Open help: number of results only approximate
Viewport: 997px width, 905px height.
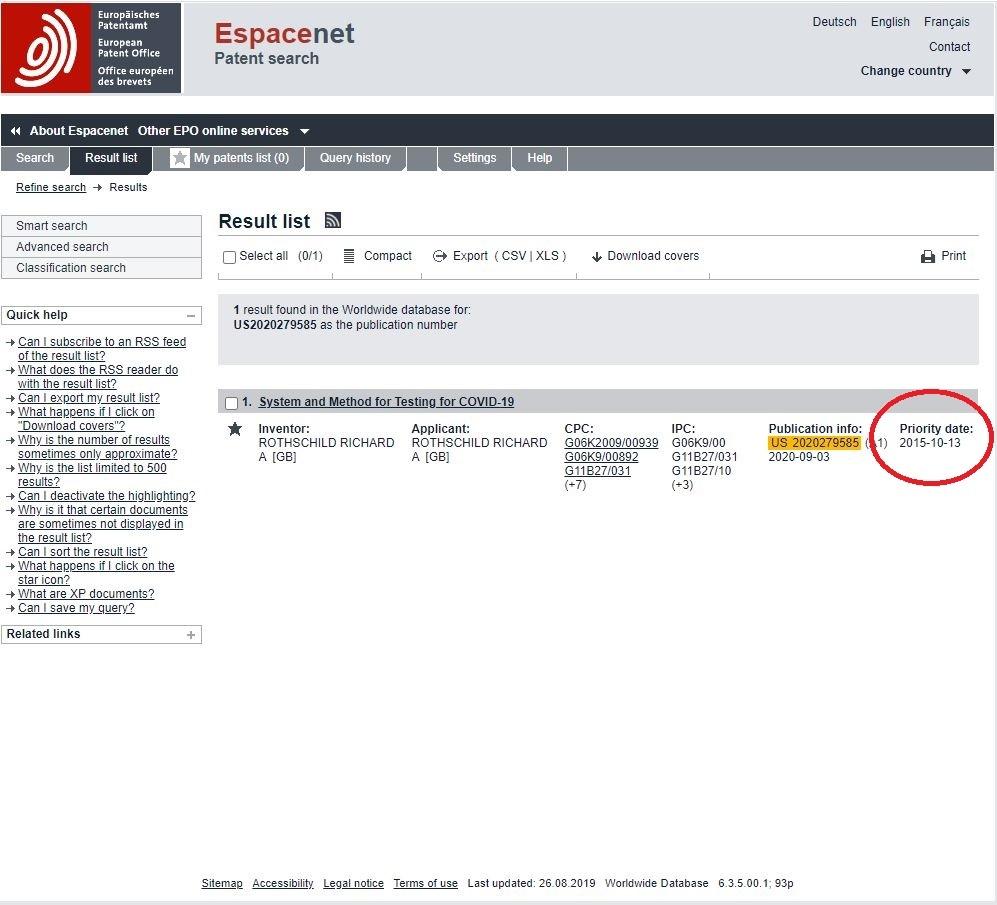(97, 446)
